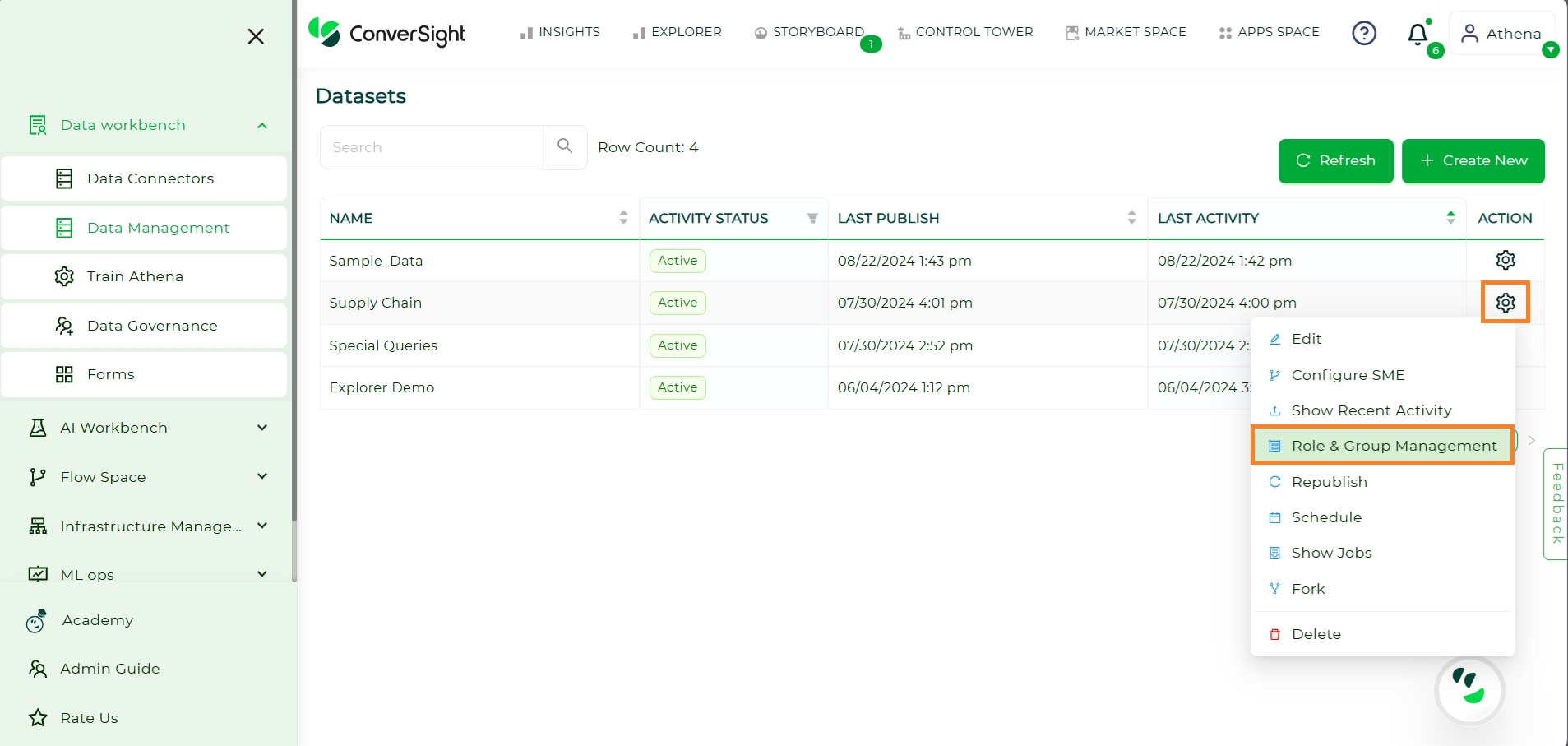Click the Infrastructure Management icon
1568x746 pixels.
[38, 526]
